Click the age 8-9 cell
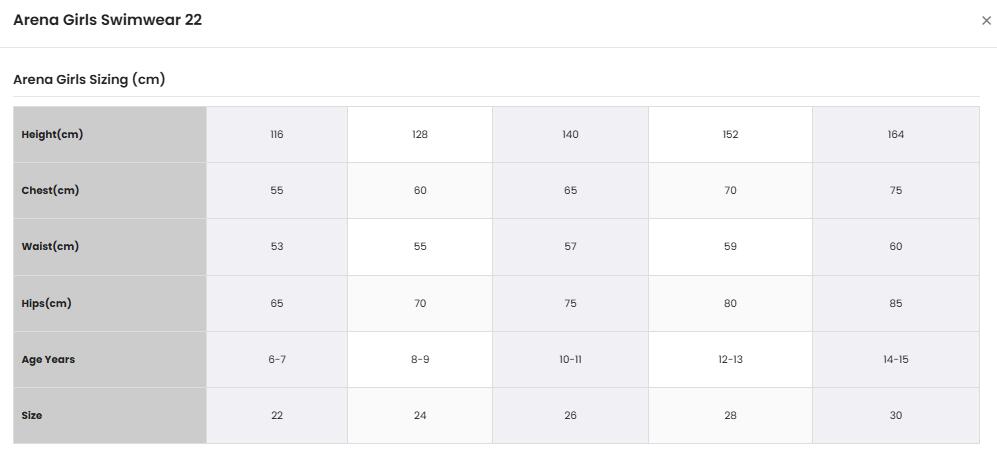This screenshot has height=461, width=997. (420, 359)
